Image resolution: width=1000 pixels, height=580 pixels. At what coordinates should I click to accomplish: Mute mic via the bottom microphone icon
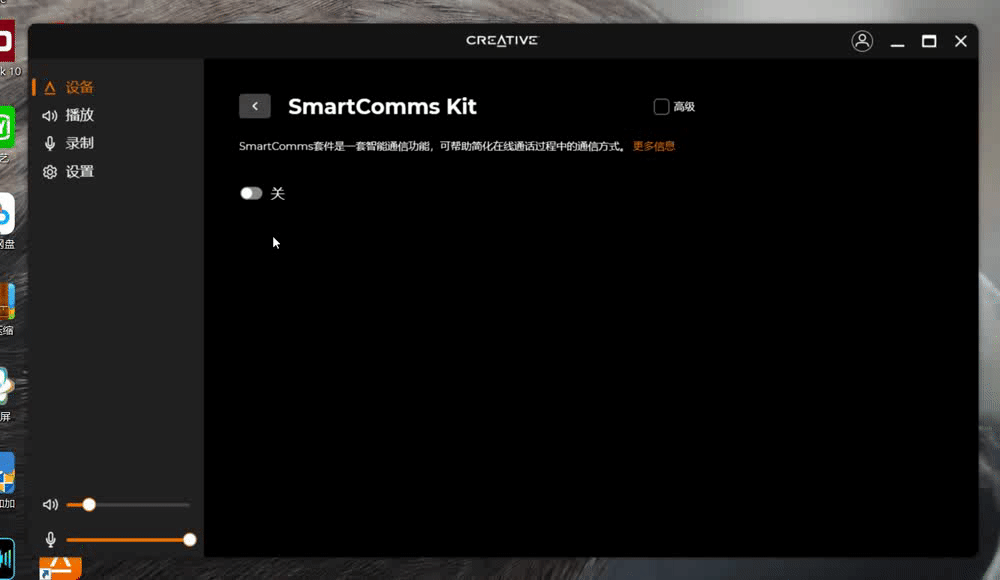[x=50, y=540]
